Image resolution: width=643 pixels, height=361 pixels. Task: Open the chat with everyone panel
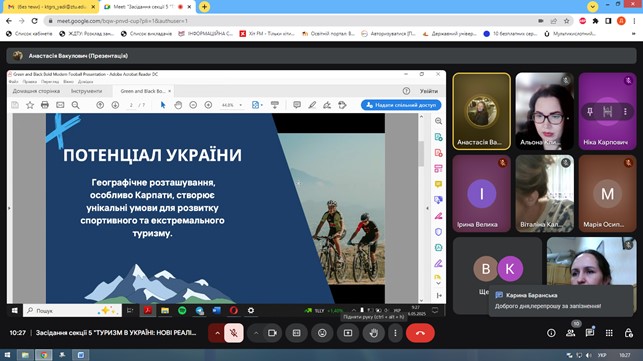click(x=590, y=333)
